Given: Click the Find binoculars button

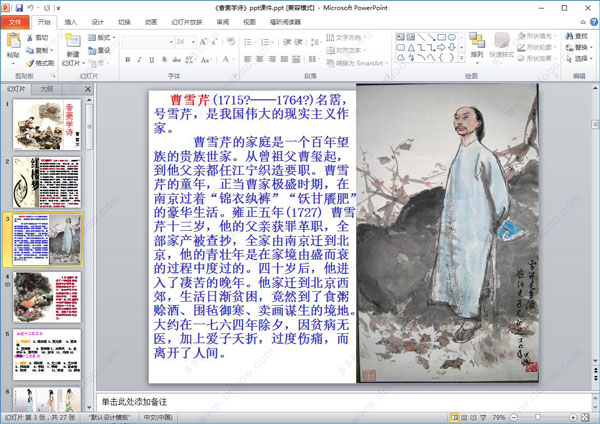Looking at the screenshot, I should [577, 36].
